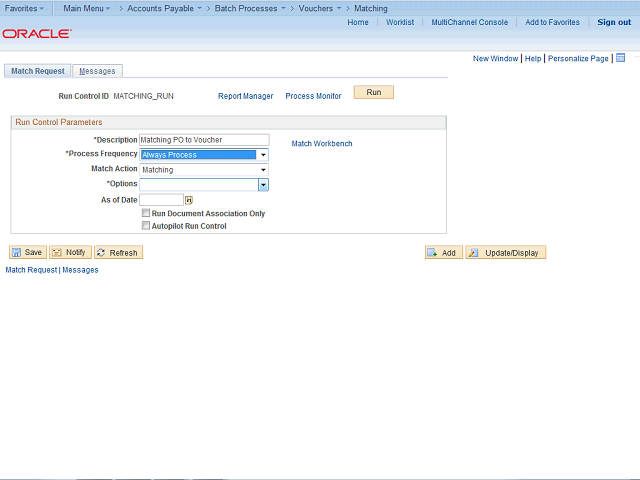Tick the Autopilot Run Control checkbox
This screenshot has height=480, width=640.
[x=146, y=225]
